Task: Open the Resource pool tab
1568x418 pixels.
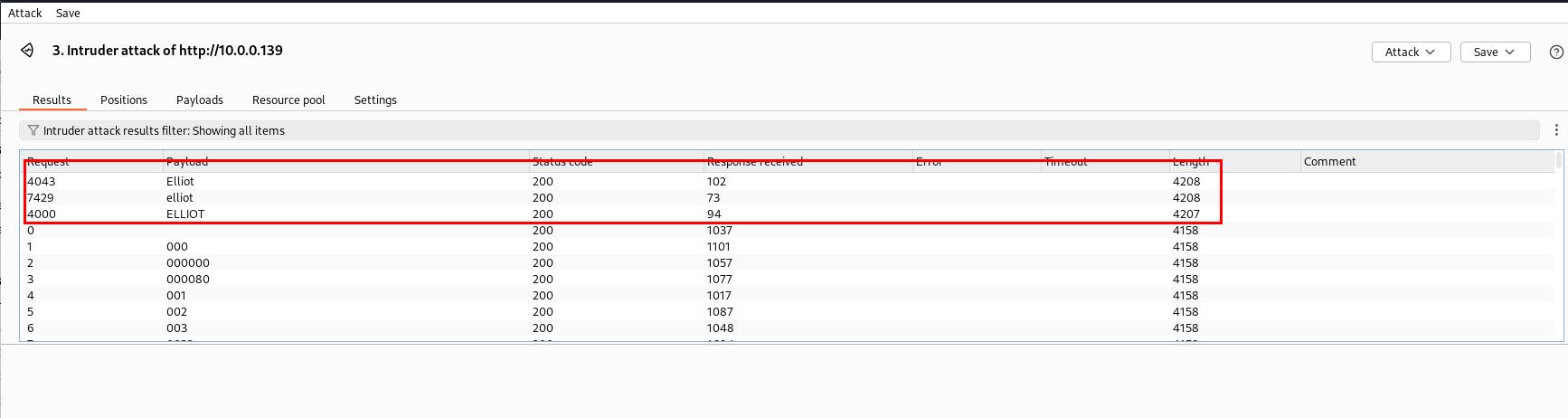Action: pyautogui.click(x=288, y=100)
